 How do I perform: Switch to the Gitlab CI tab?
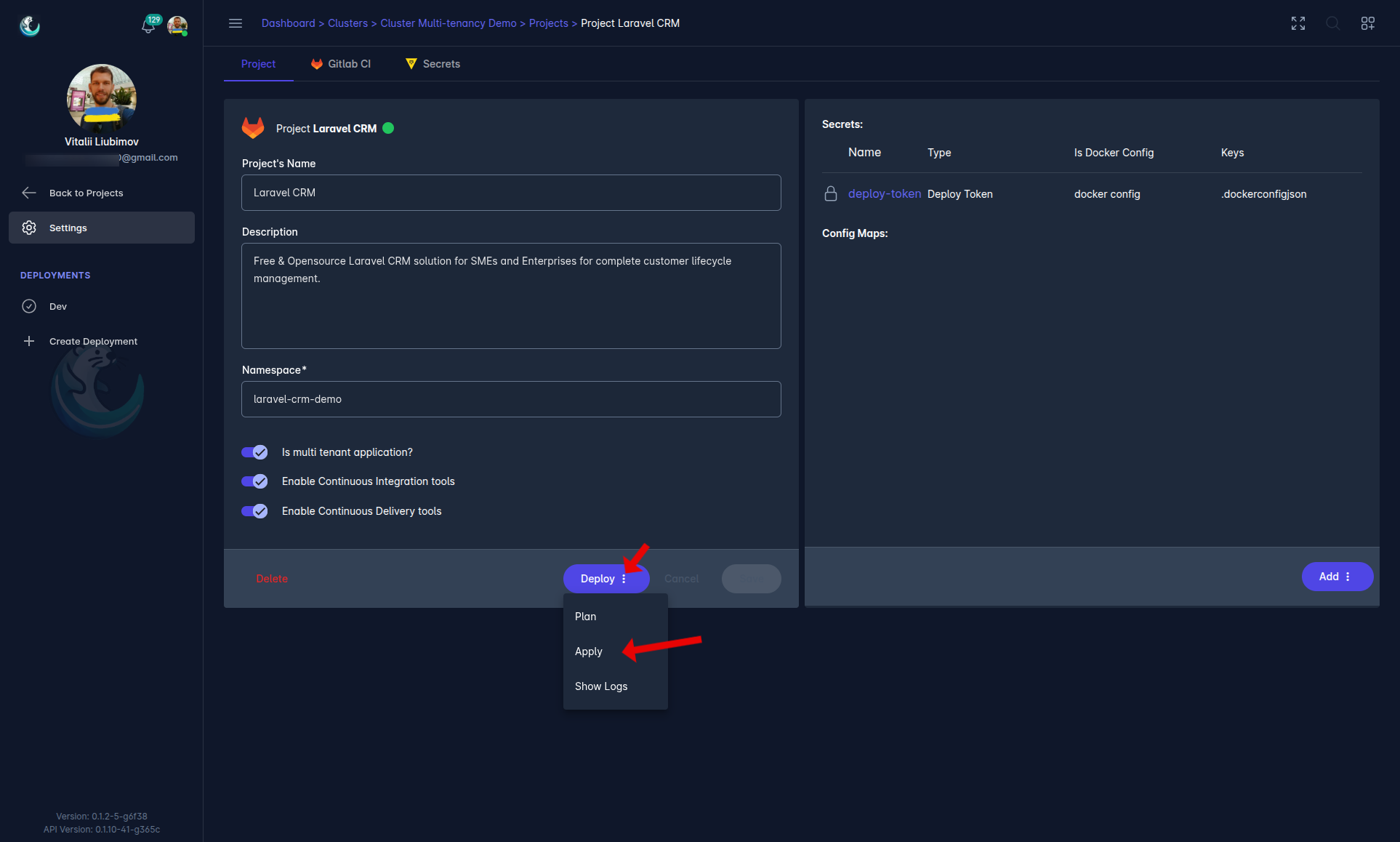pyautogui.click(x=340, y=64)
